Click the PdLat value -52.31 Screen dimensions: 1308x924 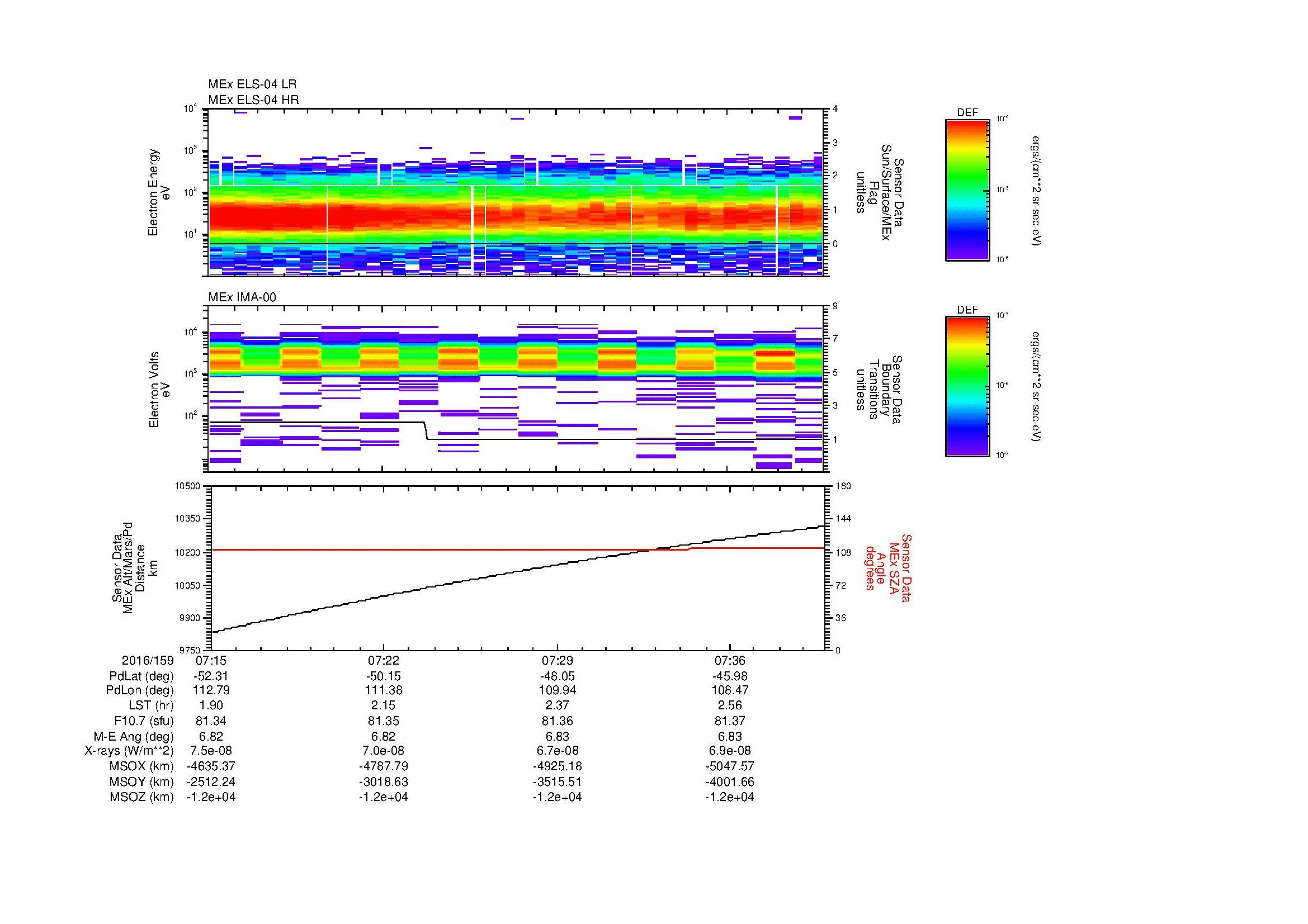(211, 676)
